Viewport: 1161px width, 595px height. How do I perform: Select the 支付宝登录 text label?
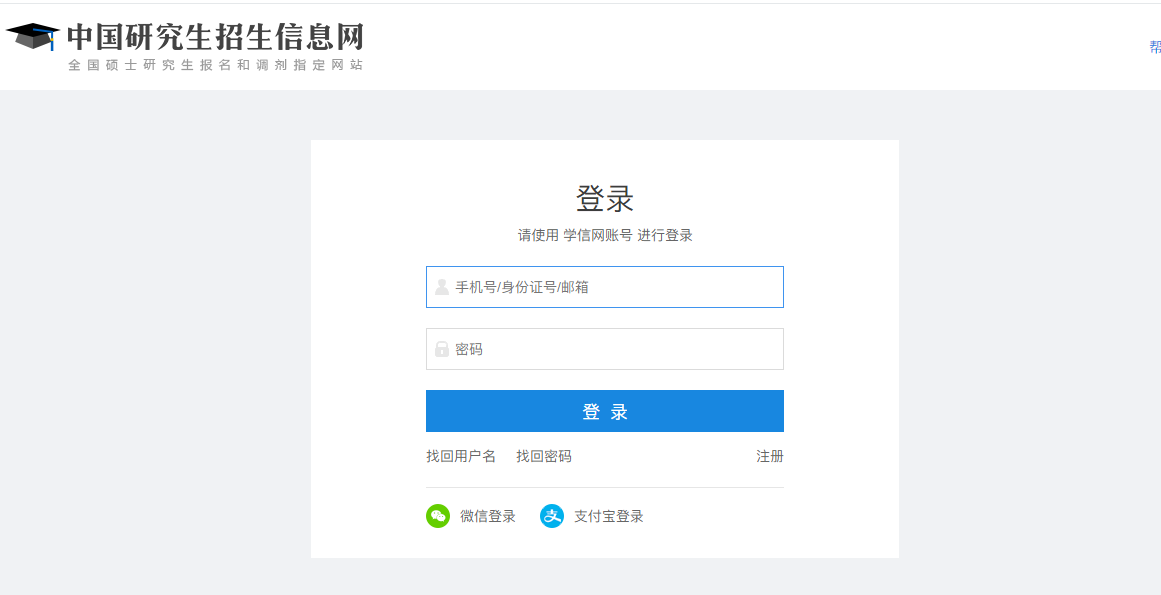pyautogui.click(x=609, y=517)
